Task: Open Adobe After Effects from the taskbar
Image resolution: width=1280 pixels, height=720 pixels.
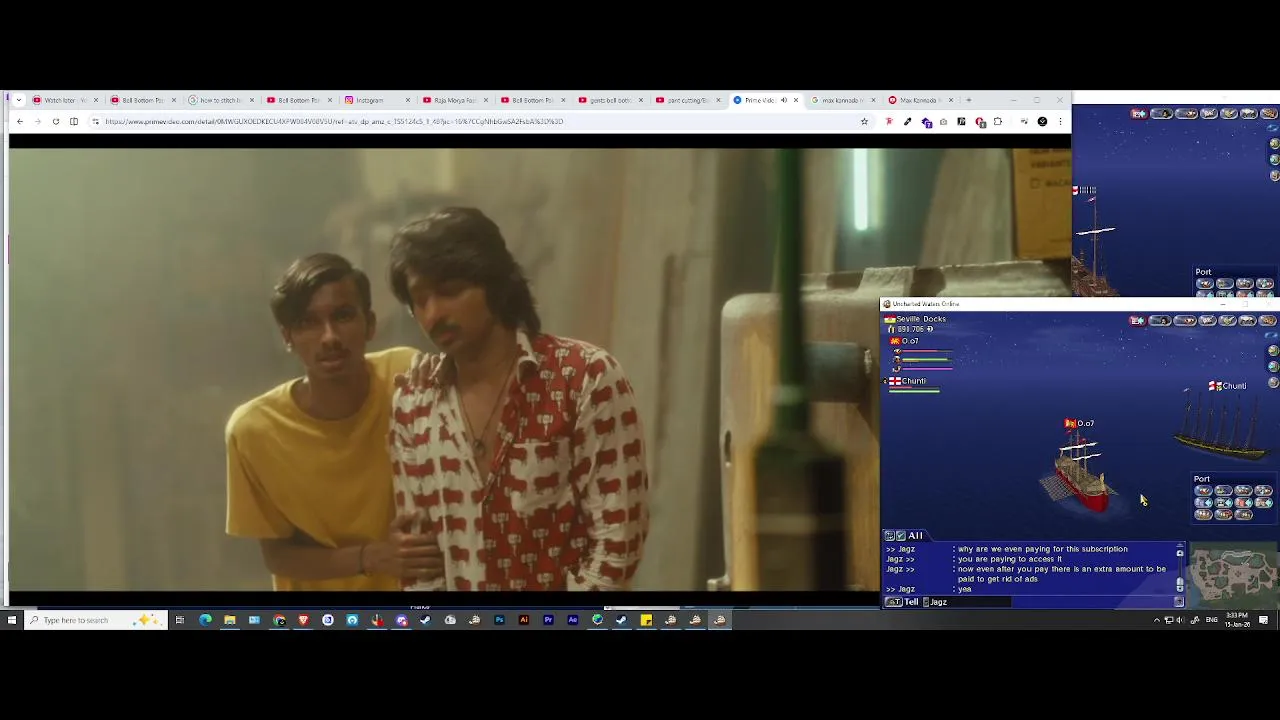Action: tap(573, 620)
